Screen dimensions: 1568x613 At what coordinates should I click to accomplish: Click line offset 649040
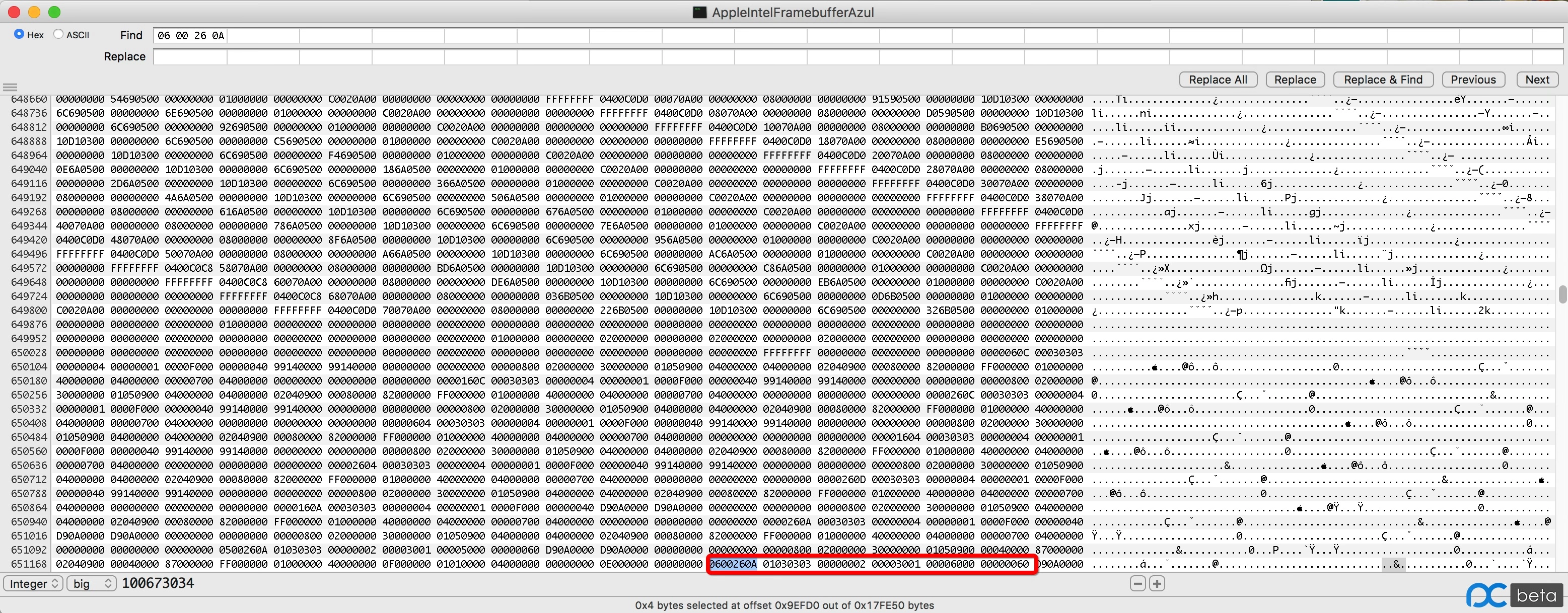(x=29, y=170)
